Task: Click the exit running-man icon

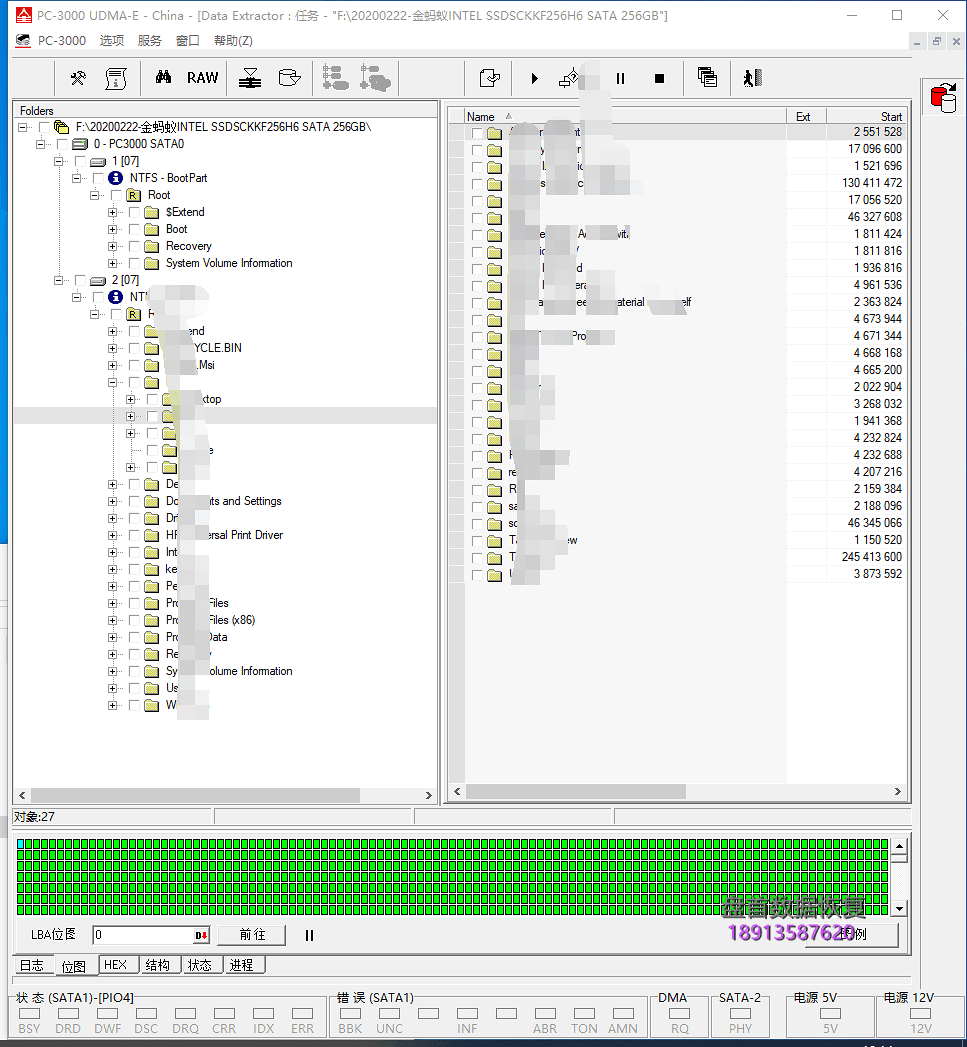Action: point(753,78)
